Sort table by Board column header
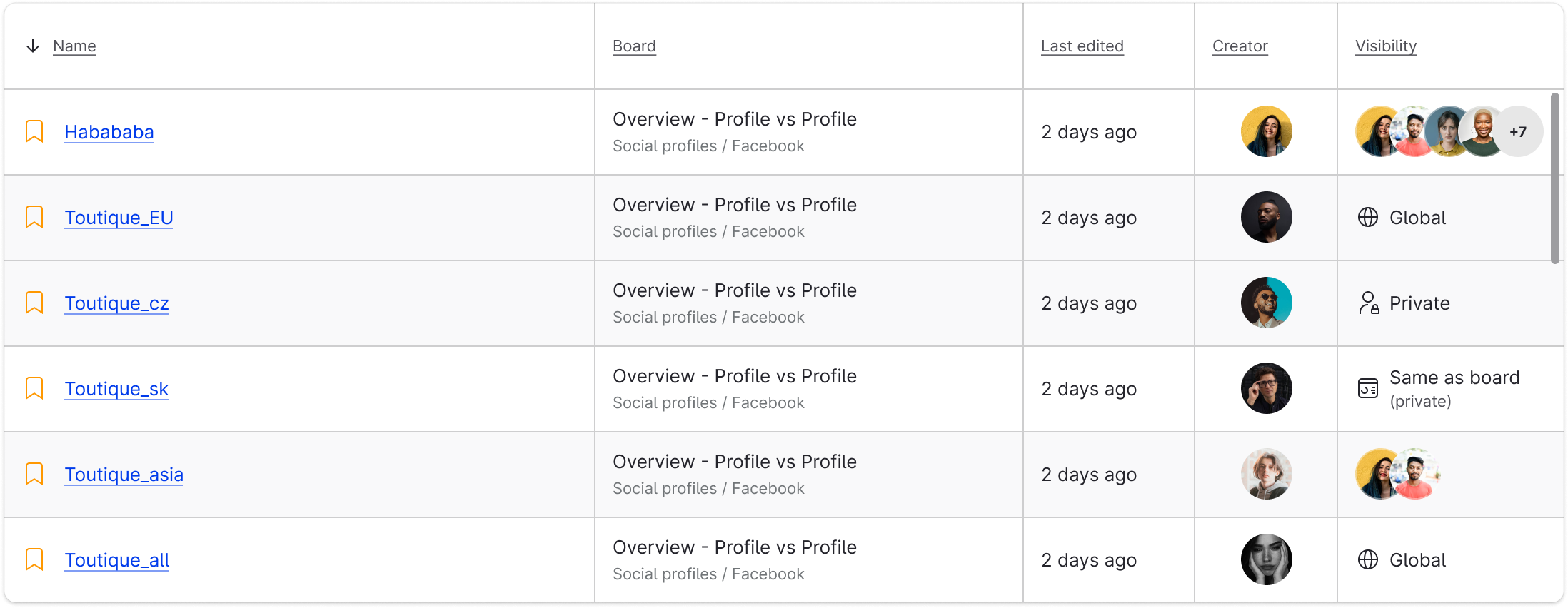 point(634,46)
